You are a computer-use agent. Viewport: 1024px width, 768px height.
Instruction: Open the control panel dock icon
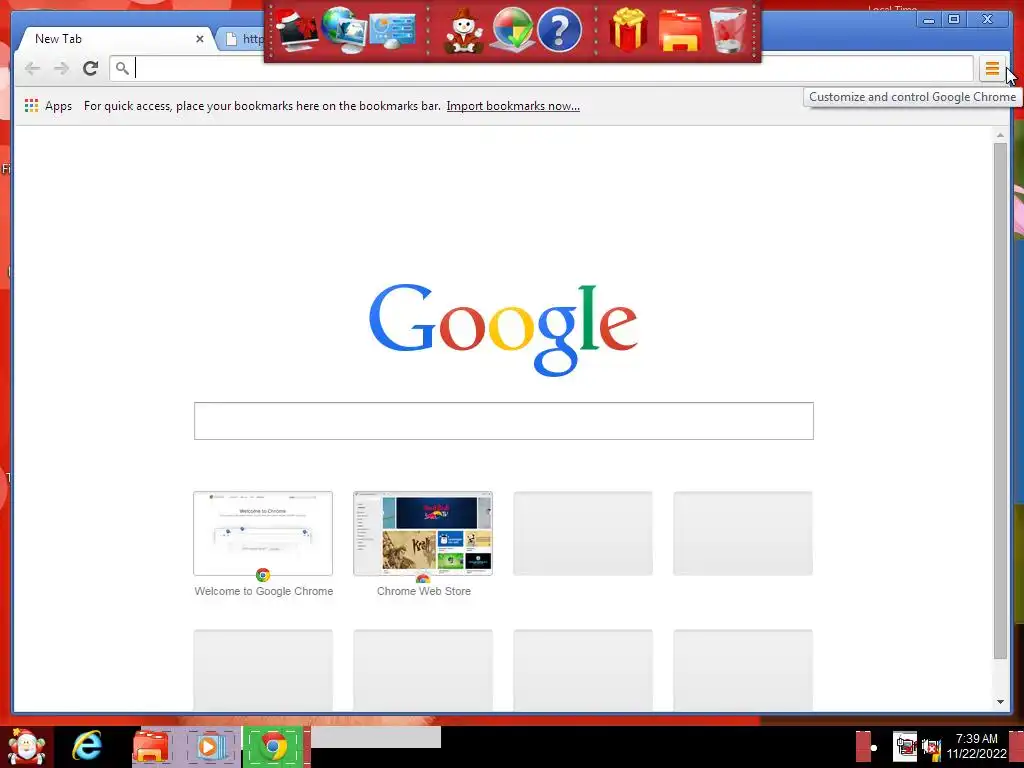pos(392,30)
